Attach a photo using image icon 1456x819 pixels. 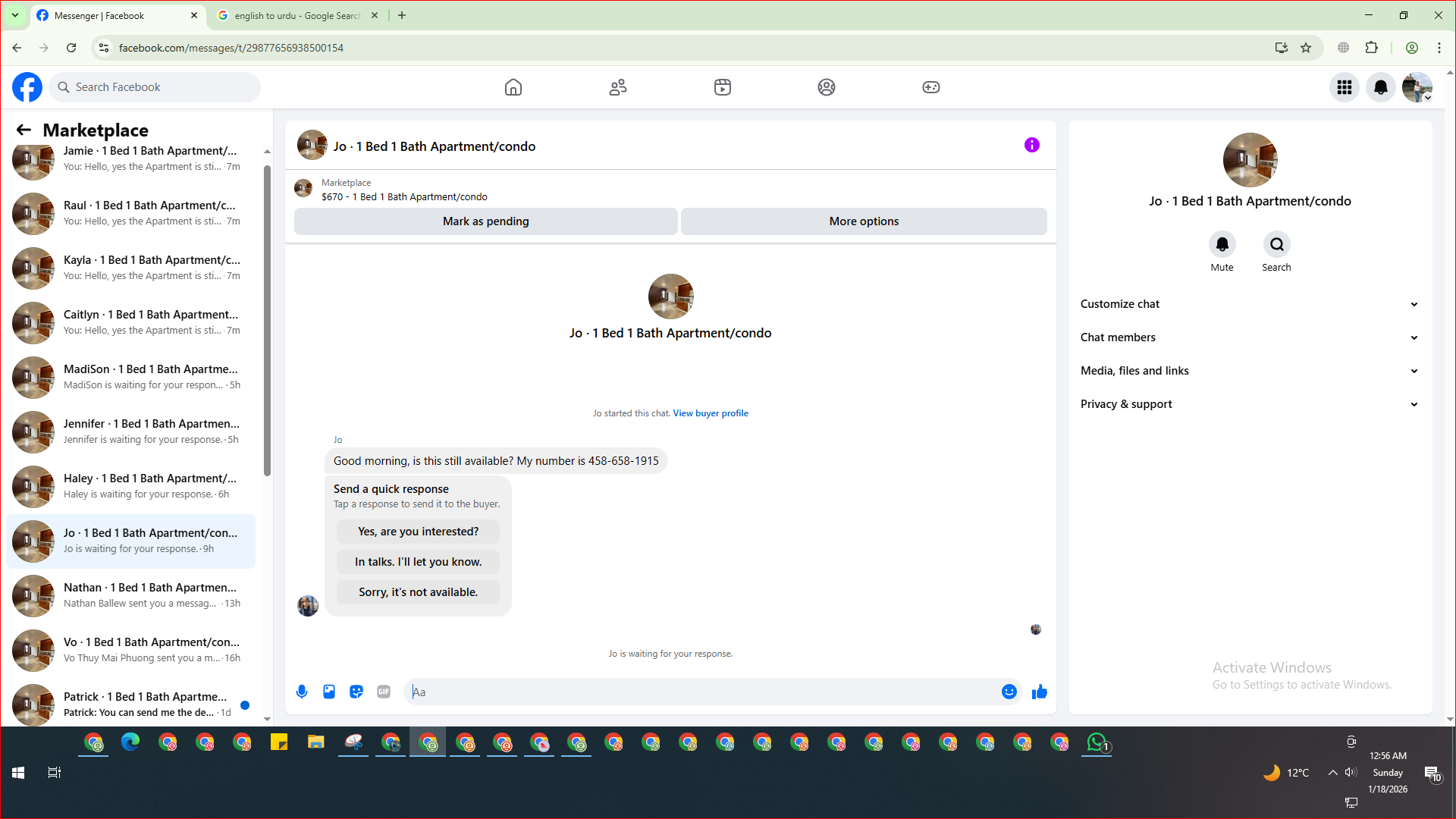(329, 692)
